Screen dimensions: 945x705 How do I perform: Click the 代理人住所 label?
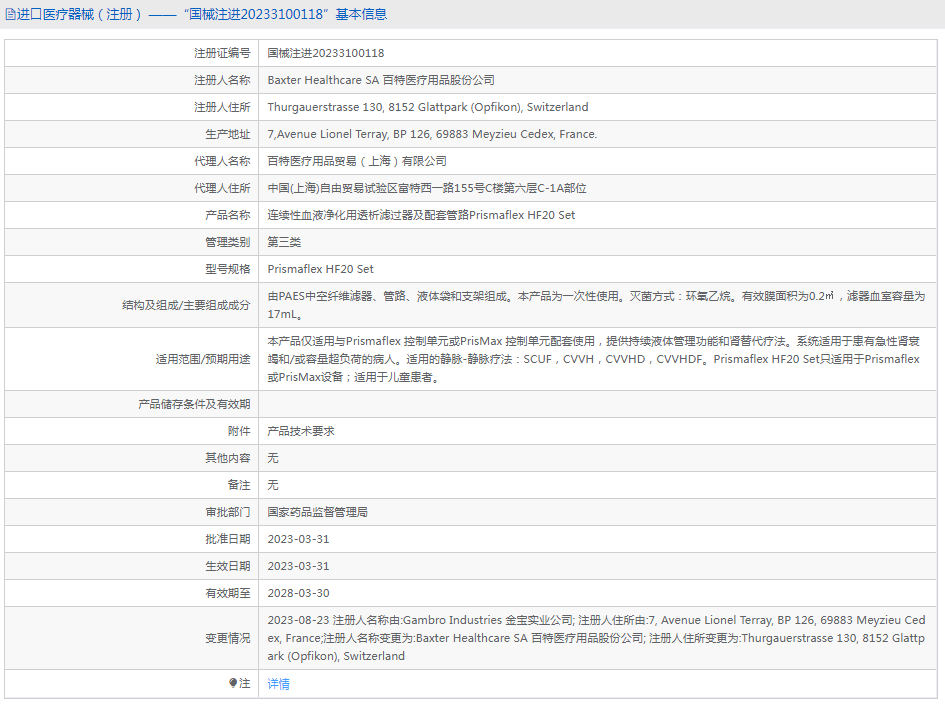click(222, 188)
